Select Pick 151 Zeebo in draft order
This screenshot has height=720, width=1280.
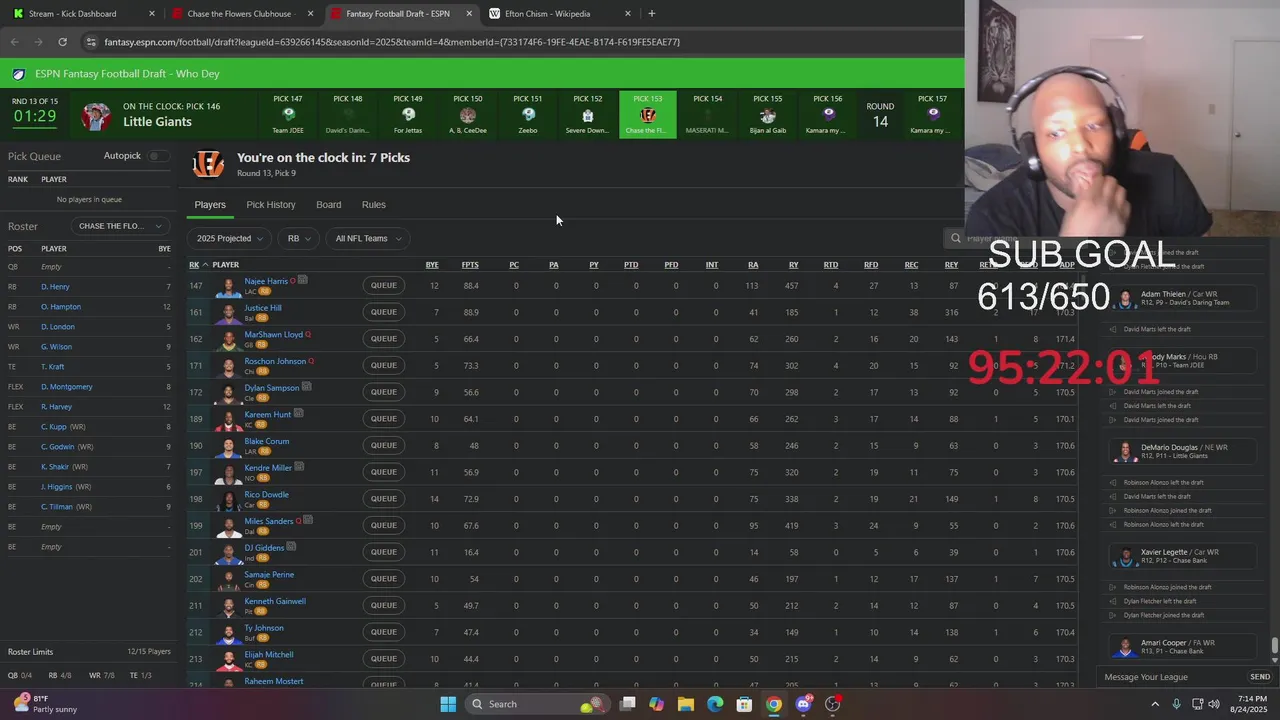(x=528, y=115)
